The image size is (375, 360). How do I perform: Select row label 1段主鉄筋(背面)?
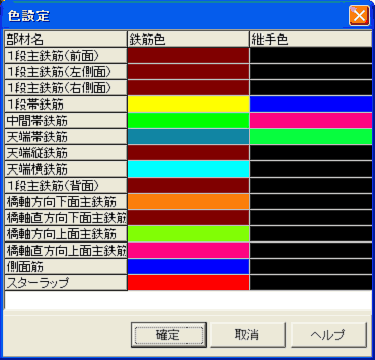pyautogui.click(x=66, y=185)
